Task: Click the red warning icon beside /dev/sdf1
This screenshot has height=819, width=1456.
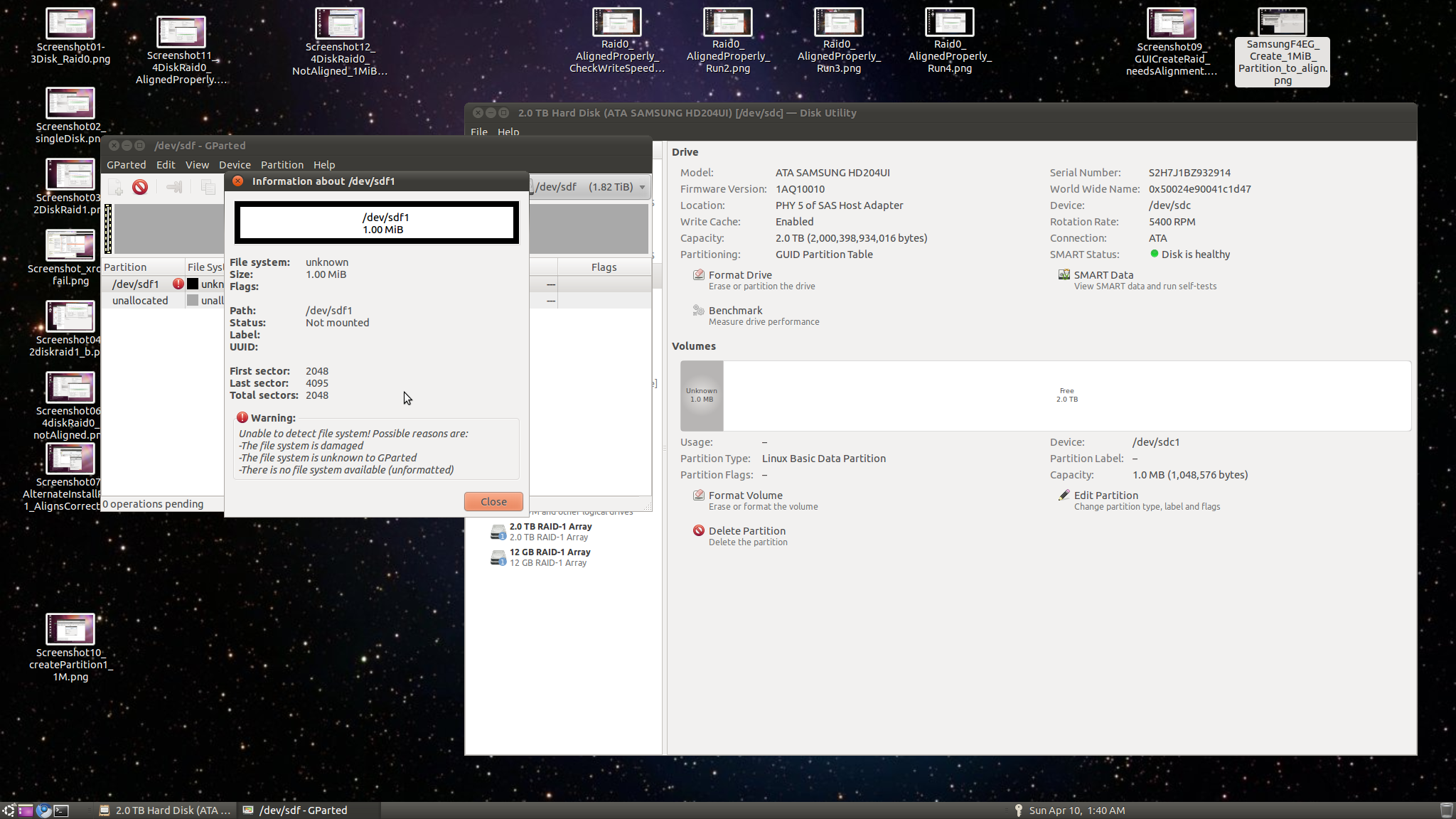Action: coord(178,284)
